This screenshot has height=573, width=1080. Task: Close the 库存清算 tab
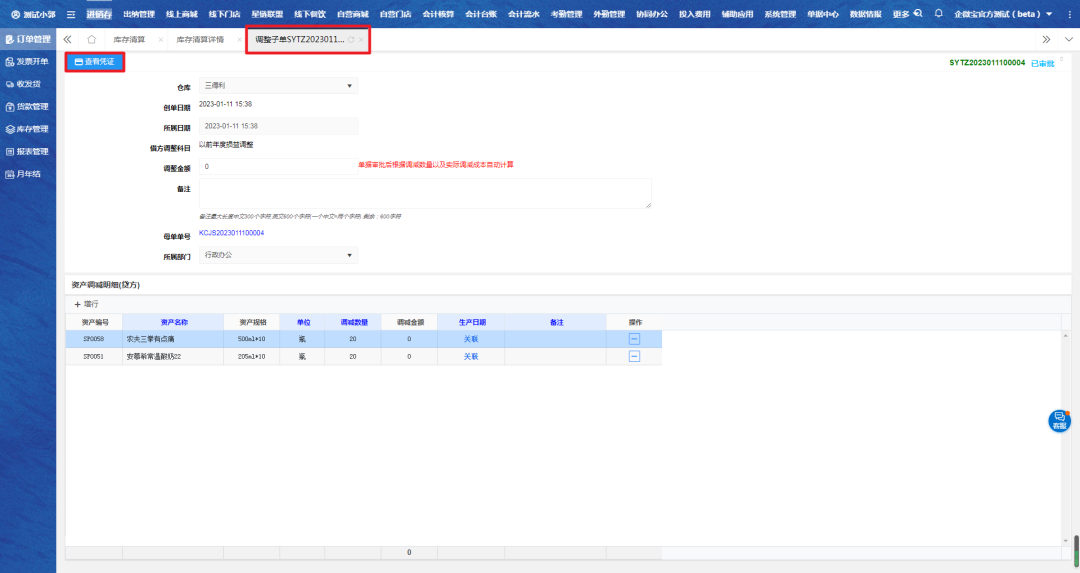coord(160,39)
